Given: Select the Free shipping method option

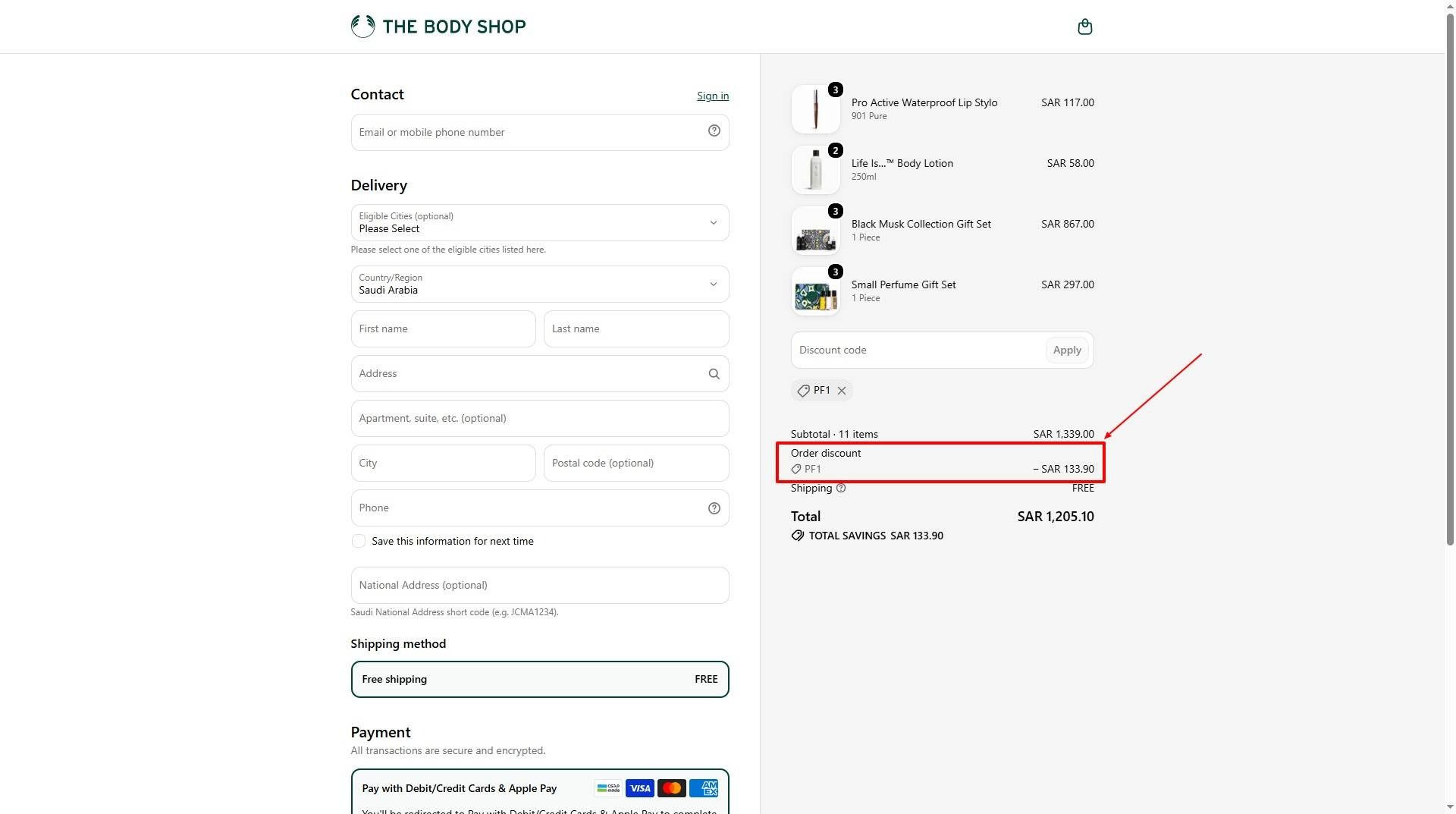Looking at the screenshot, I should click(x=540, y=679).
